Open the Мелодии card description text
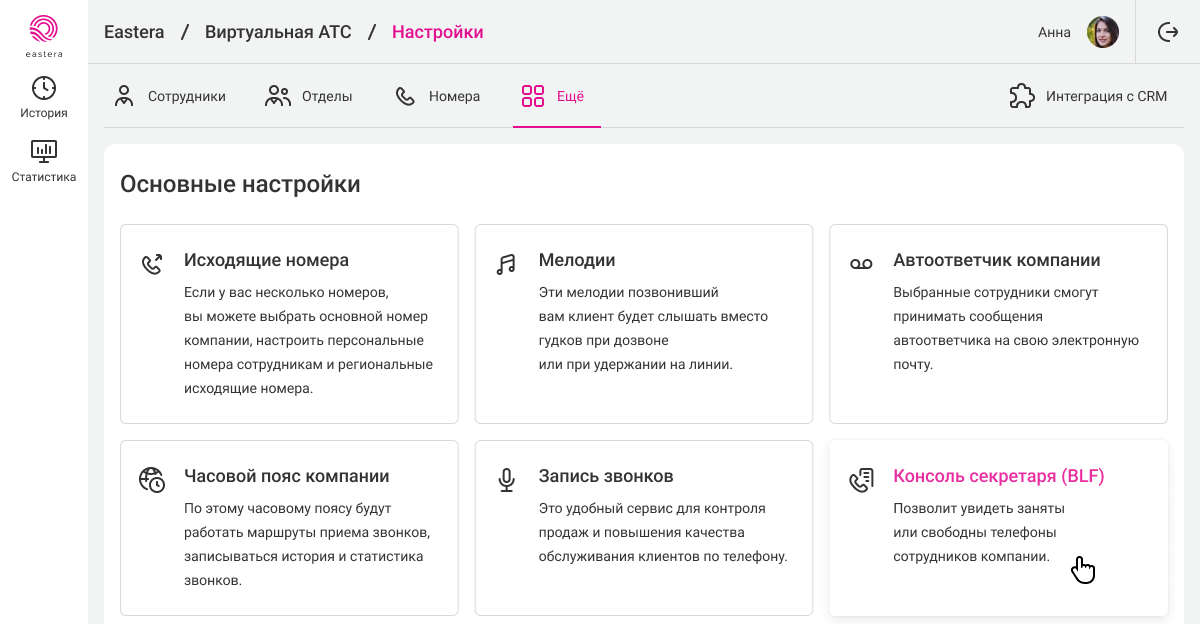1200x624 pixels. (x=652, y=328)
